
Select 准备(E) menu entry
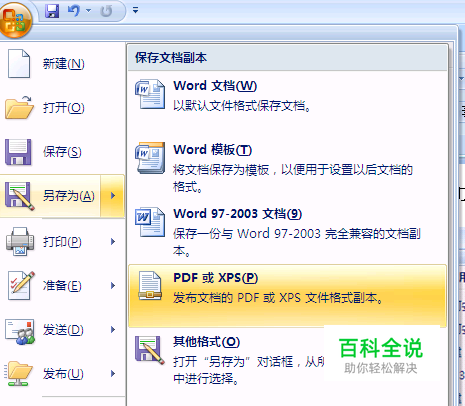[x=63, y=286]
